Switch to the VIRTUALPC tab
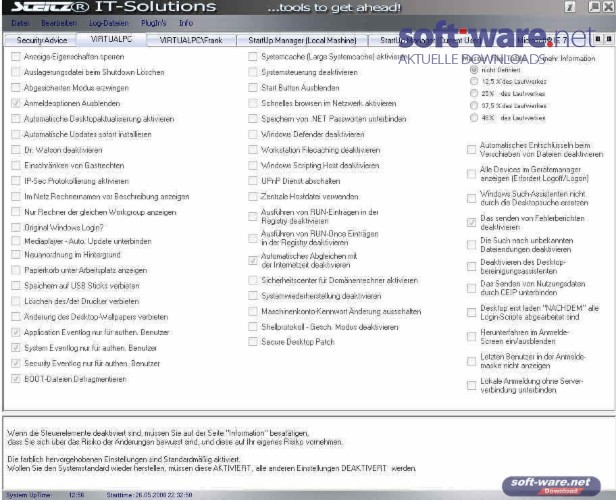Image resolution: width=616 pixels, height=500 pixels. pos(111,39)
